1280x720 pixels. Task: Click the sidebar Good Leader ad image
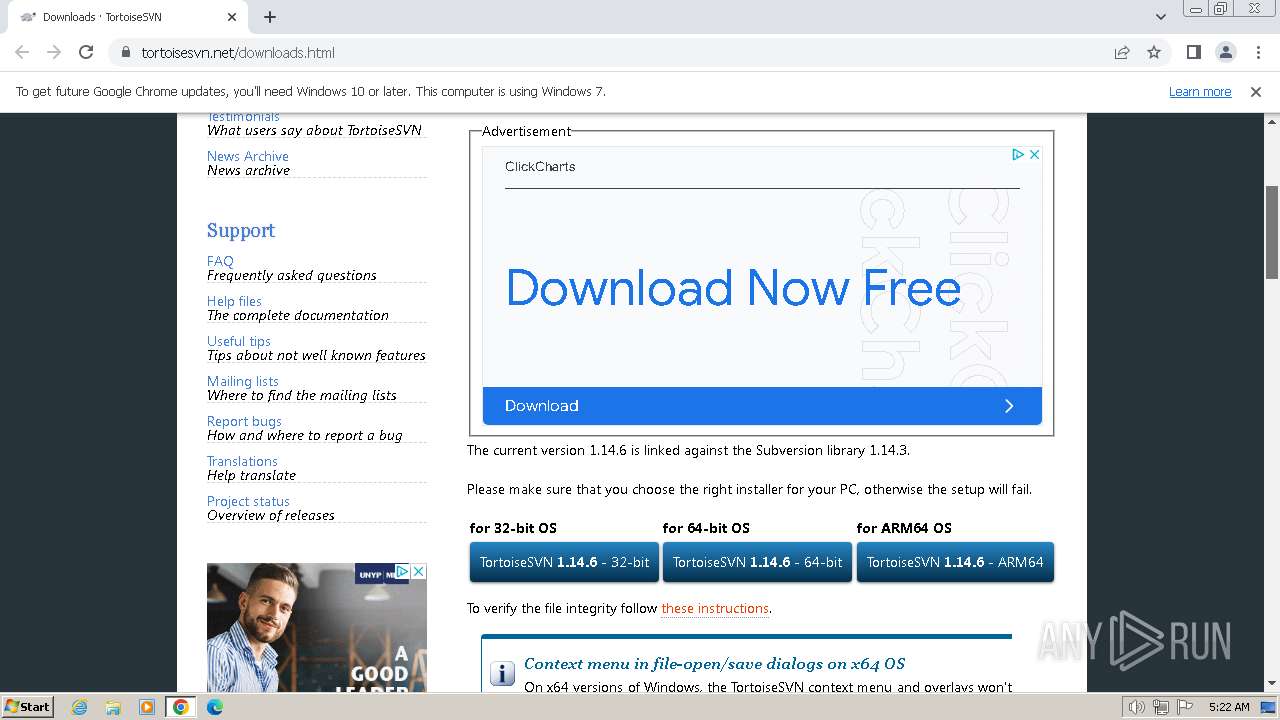tap(316, 627)
